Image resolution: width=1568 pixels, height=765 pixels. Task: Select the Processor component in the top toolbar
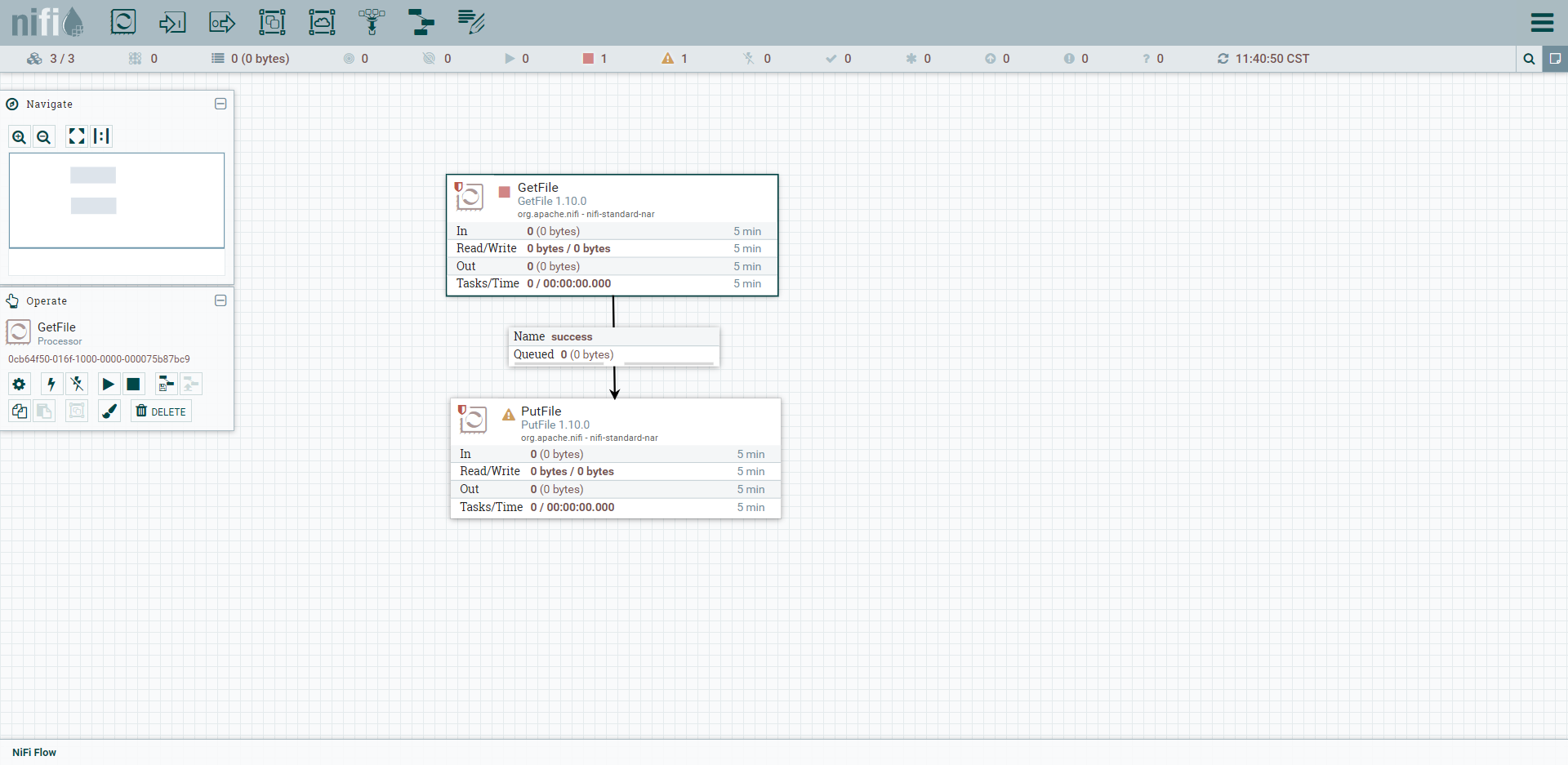123,22
